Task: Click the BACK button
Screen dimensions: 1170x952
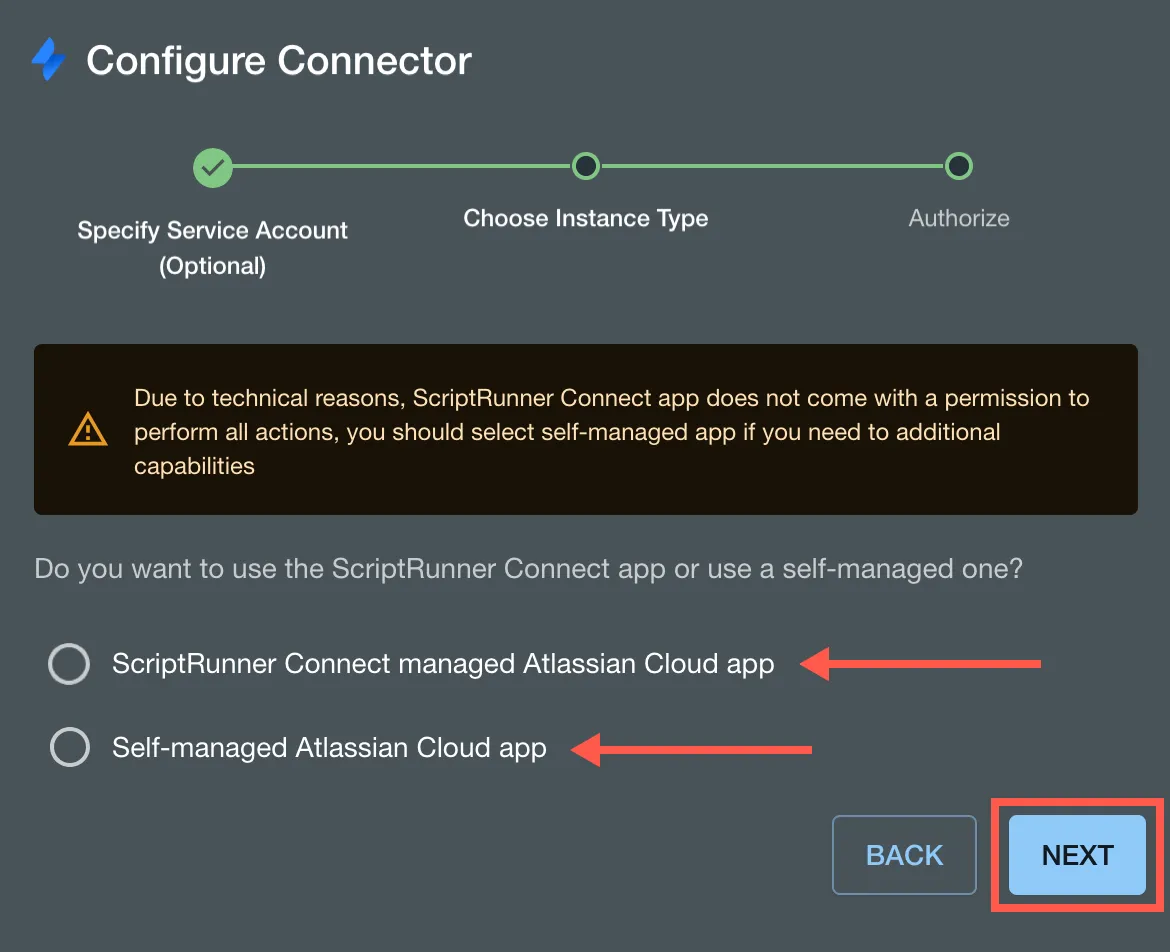Action: (x=904, y=855)
